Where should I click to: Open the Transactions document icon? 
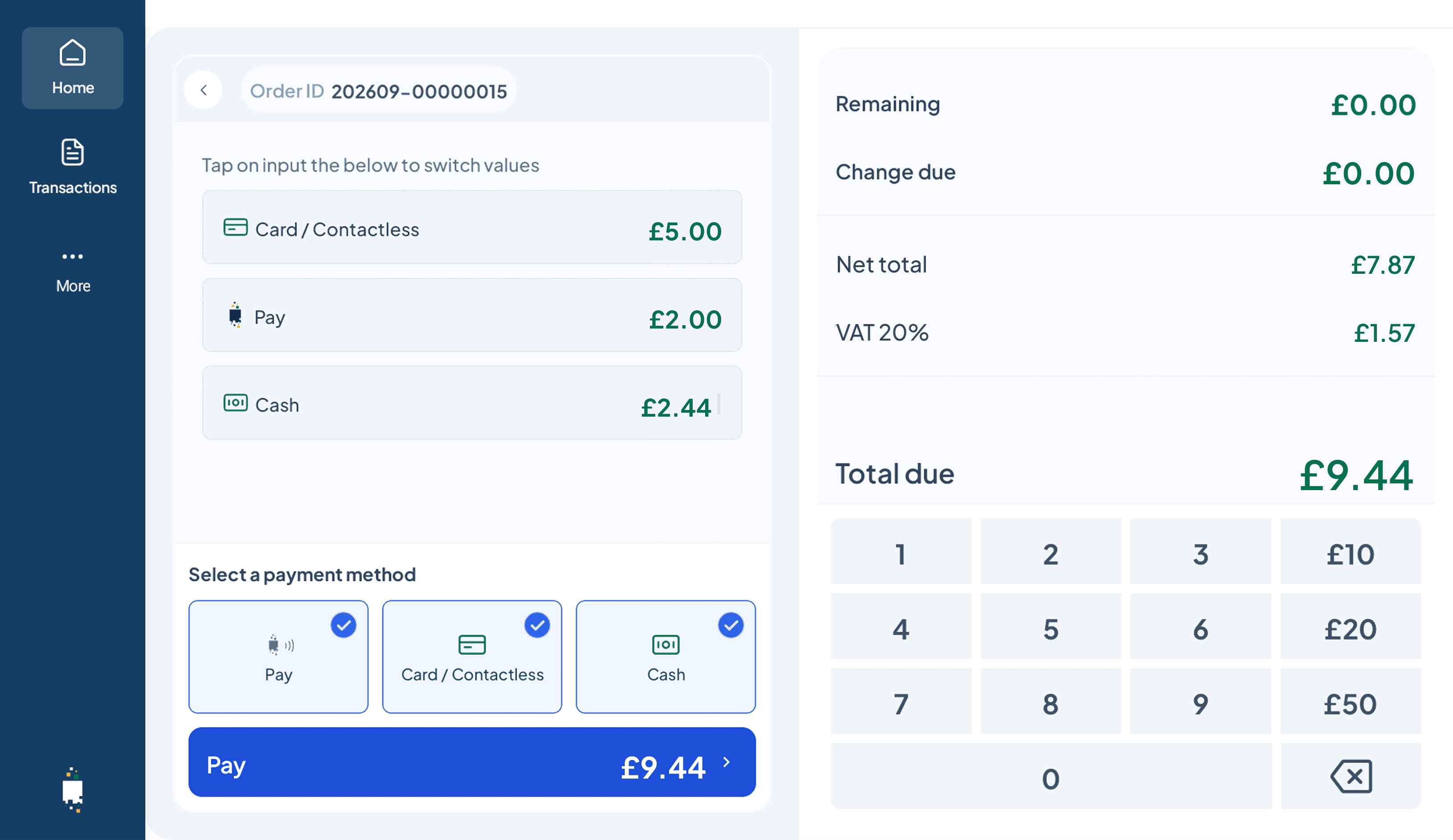coord(73,152)
